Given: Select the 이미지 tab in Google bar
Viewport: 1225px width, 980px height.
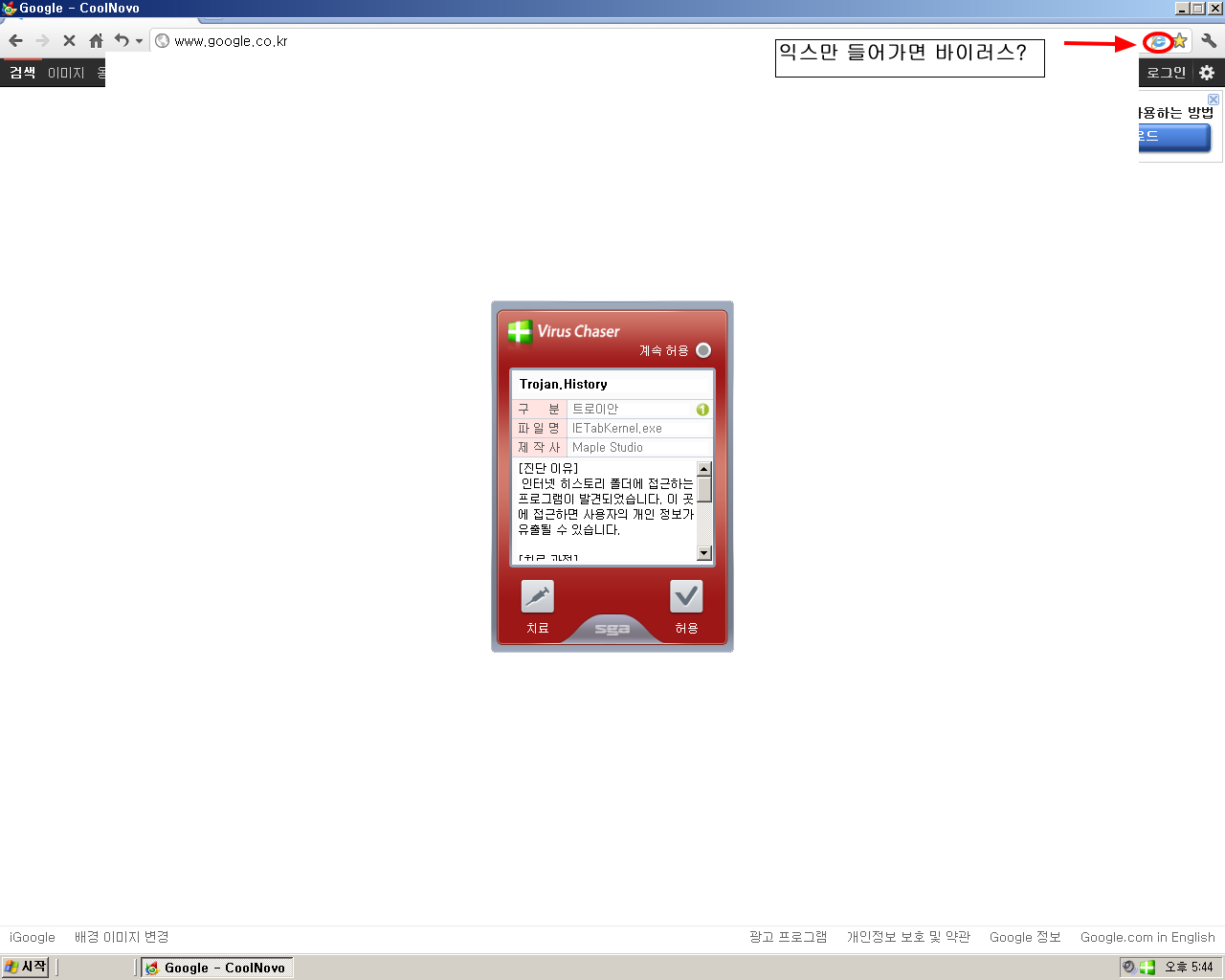Looking at the screenshot, I should (66, 73).
